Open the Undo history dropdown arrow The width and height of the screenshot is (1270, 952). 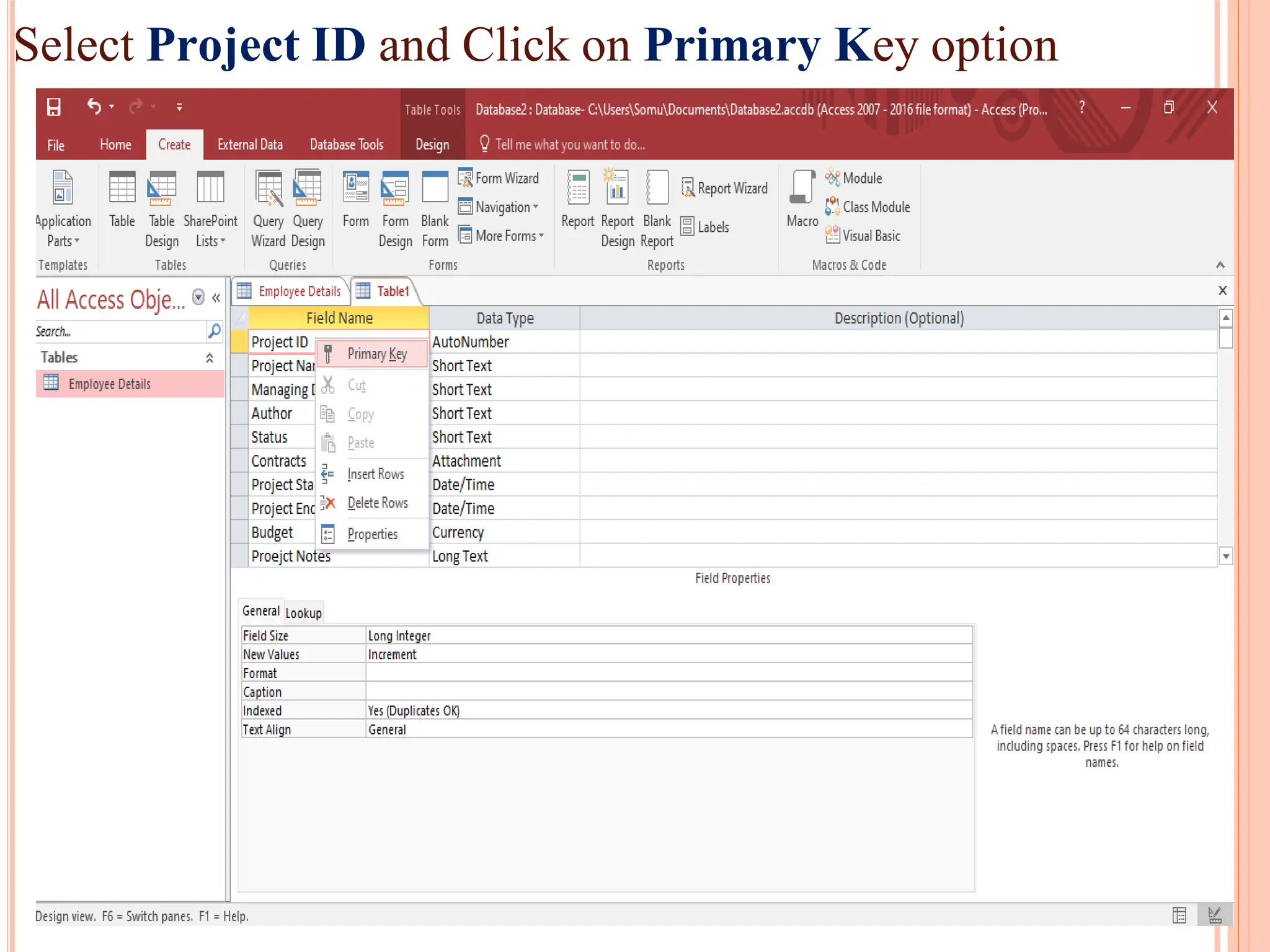coord(112,107)
